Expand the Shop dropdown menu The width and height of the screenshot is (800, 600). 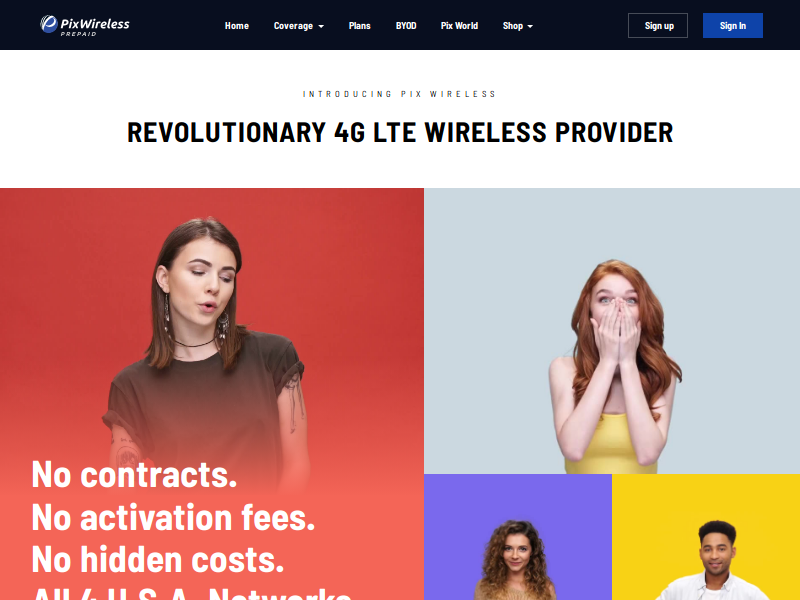click(517, 26)
